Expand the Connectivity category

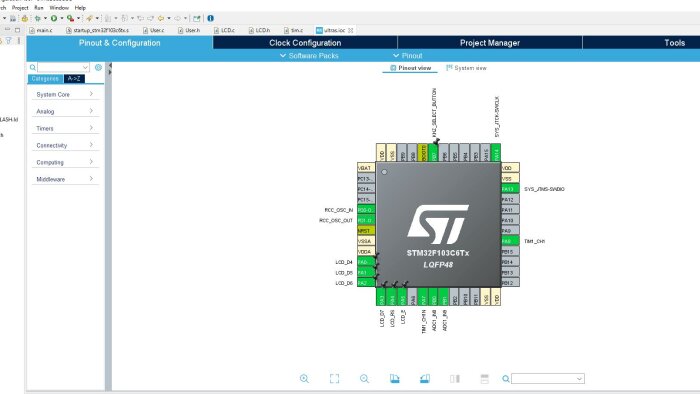click(65, 145)
